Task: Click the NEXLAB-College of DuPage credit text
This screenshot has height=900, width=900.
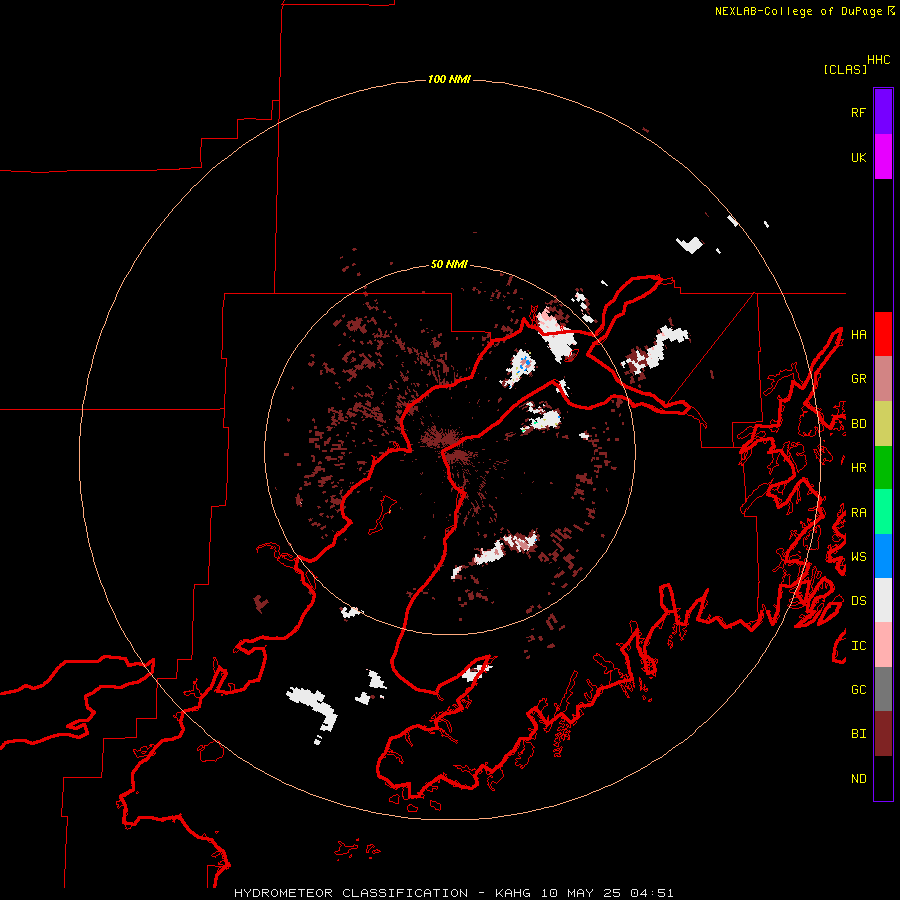Action: (798, 11)
